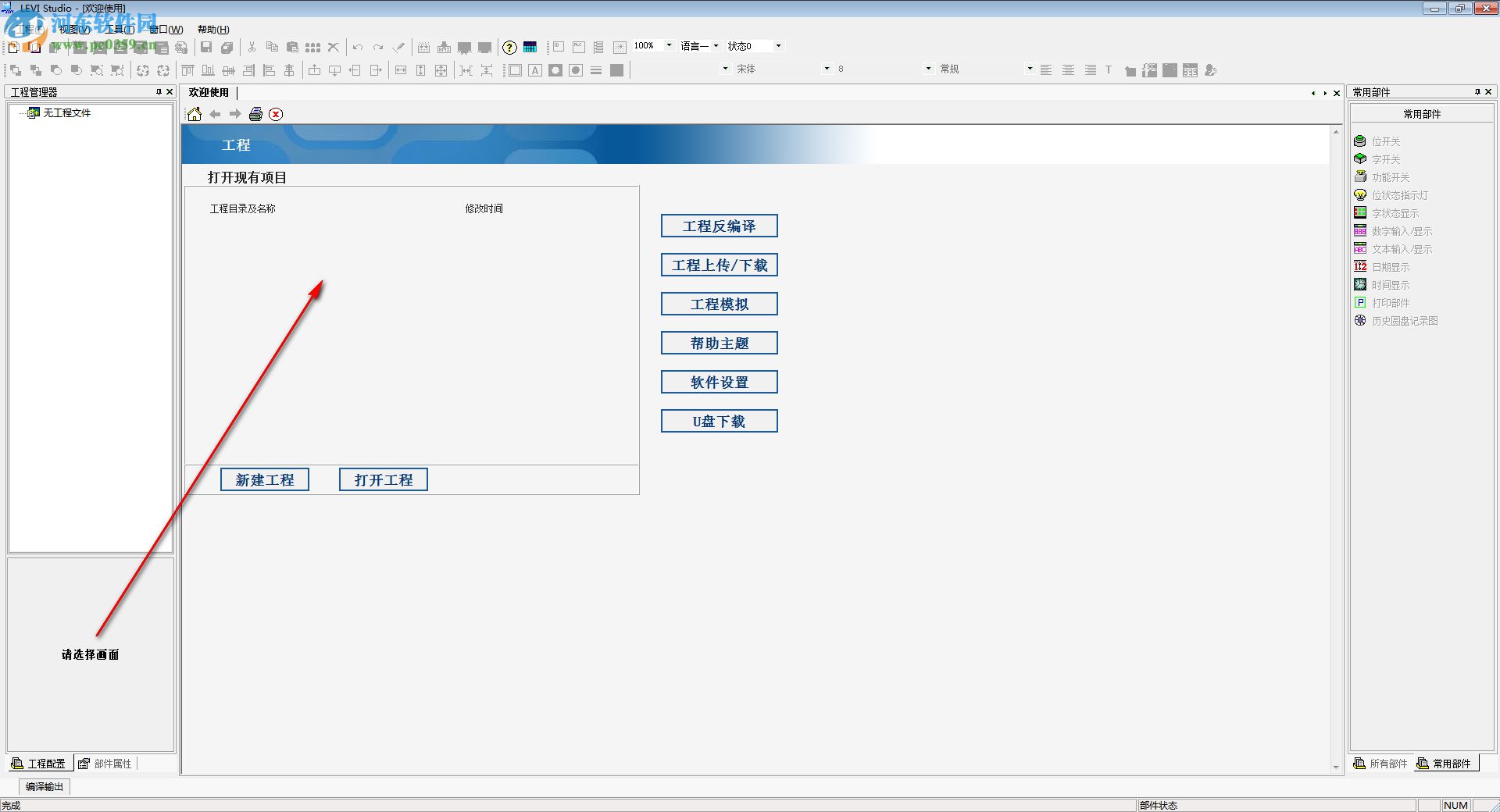This screenshot has height=812, width=1500.
Task: Click the Copy icon in toolbar
Action: coord(272,47)
